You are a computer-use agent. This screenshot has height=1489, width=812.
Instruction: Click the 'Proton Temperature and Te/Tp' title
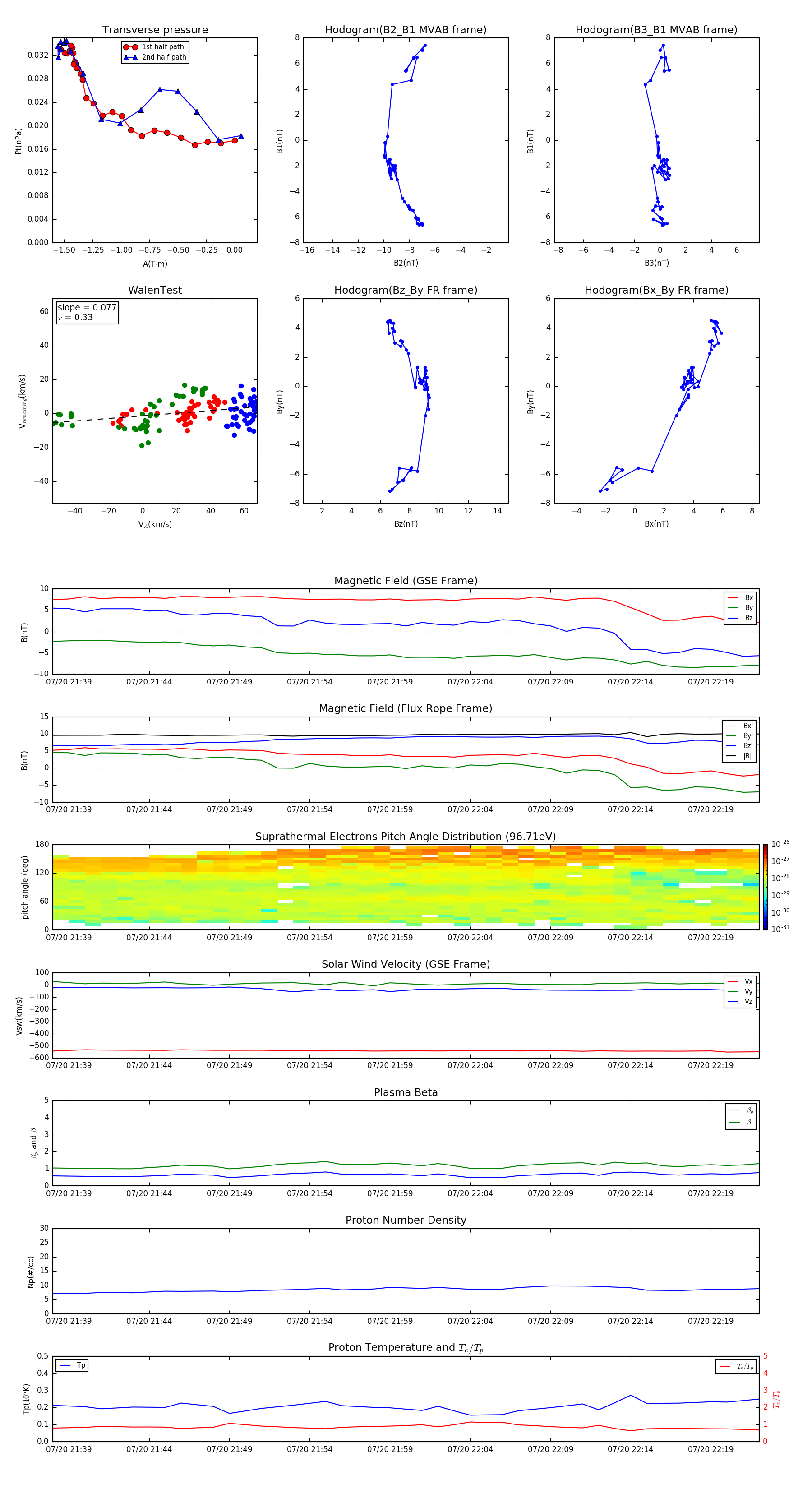click(406, 1347)
